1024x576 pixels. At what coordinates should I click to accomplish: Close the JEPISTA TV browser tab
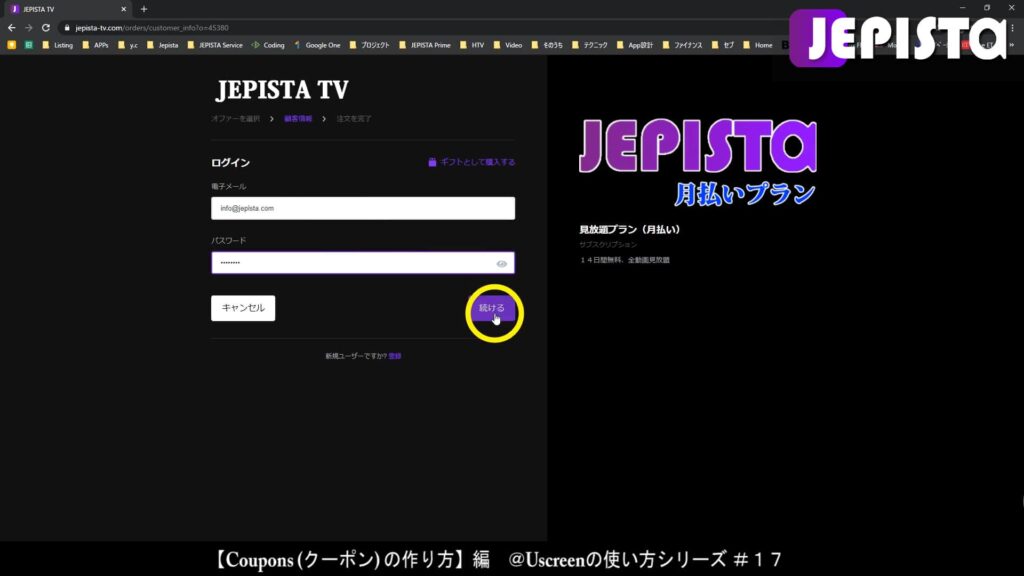pos(123,9)
